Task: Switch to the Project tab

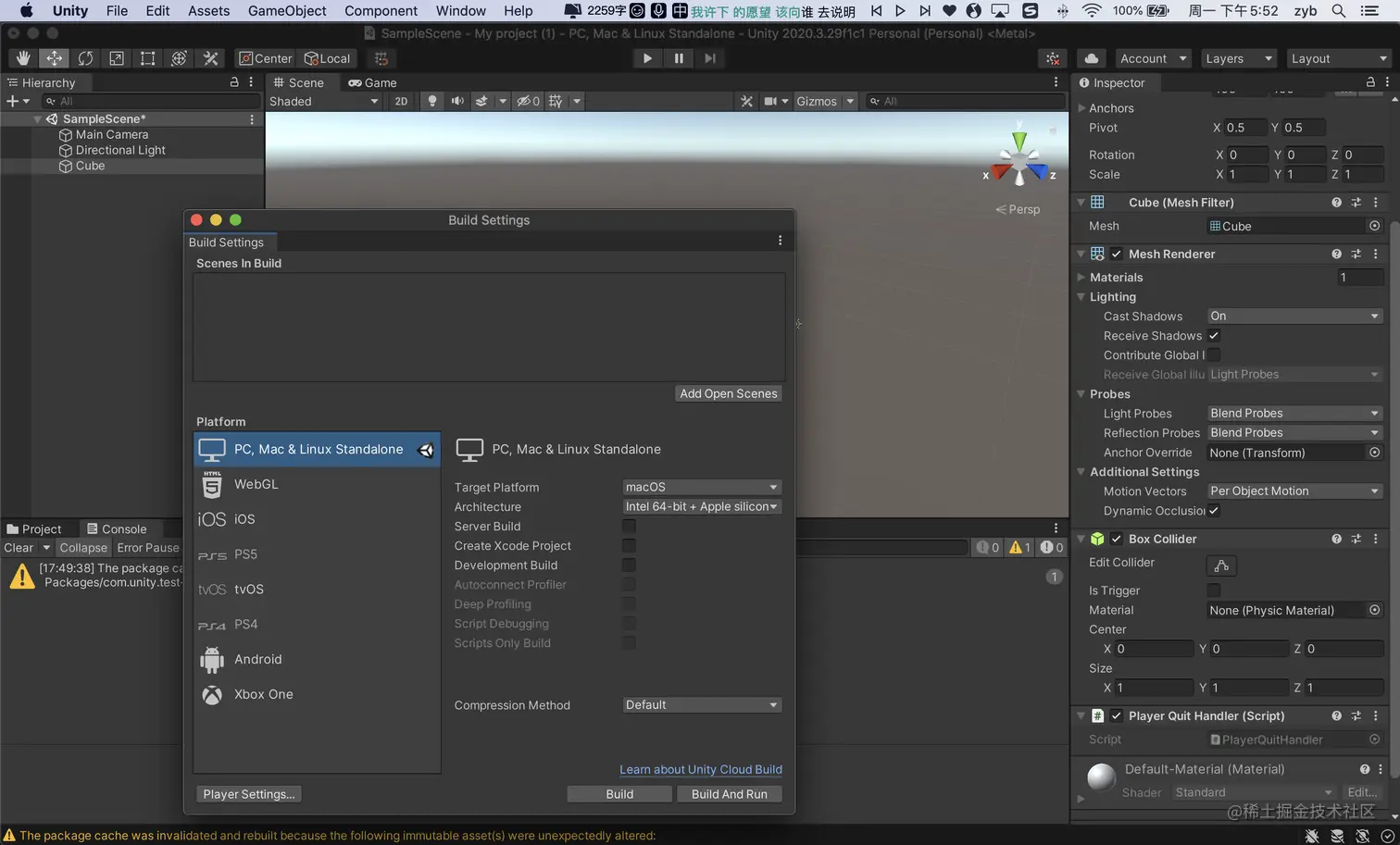Action: click(x=34, y=528)
